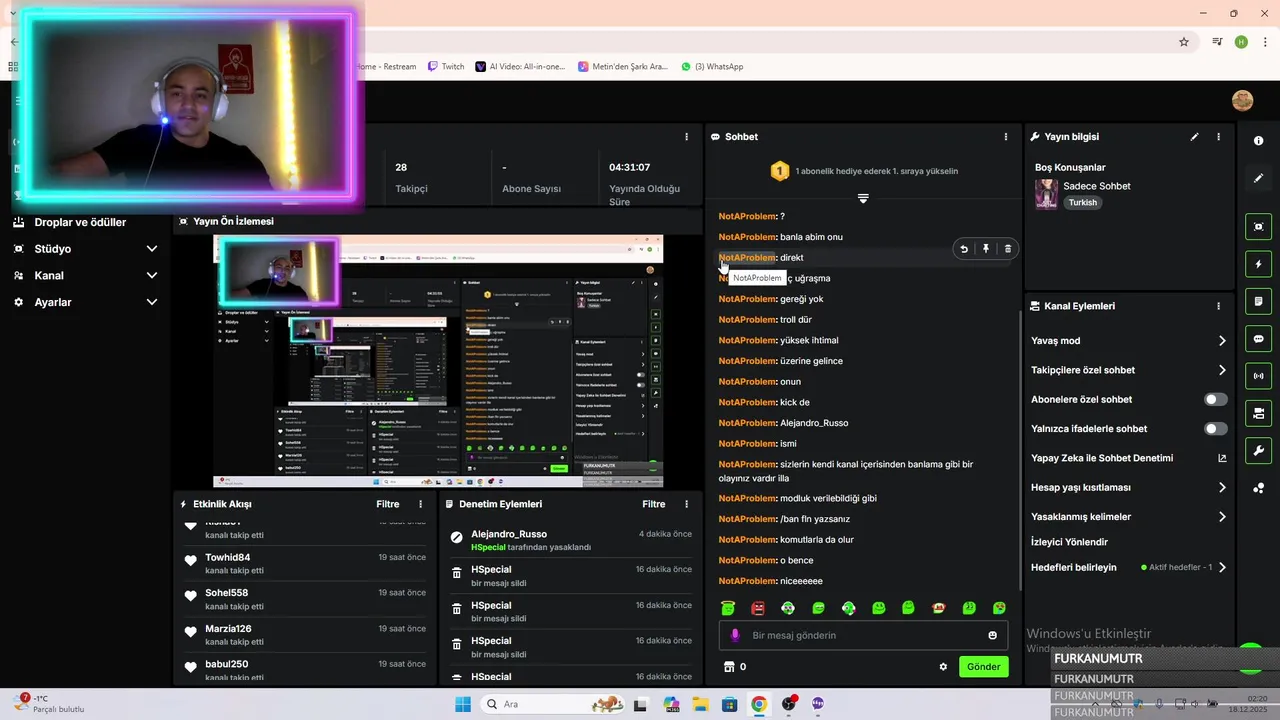The height and width of the screenshot is (720, 1280).
Task: Click the Gönder send button
Action: (x=983, y=667)
